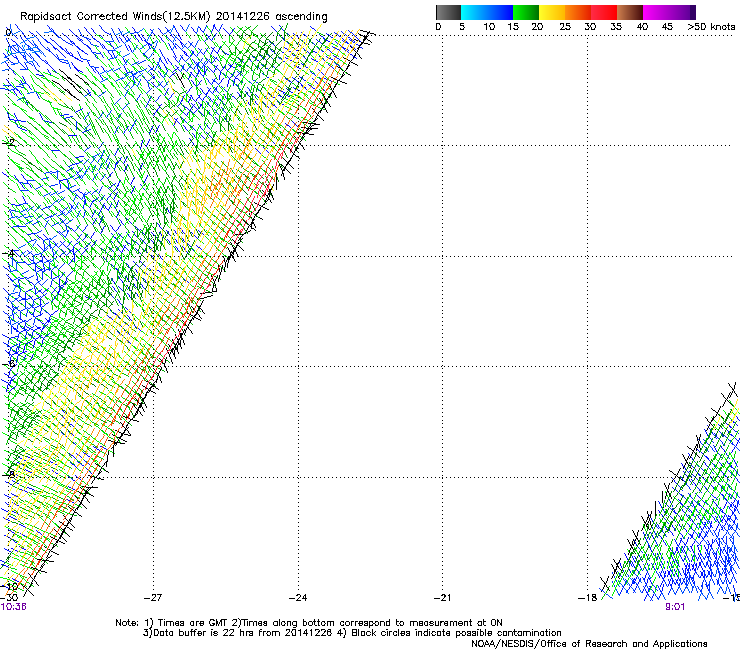Click the blue 5–15 knot legend gradient
The height and width of the screenshot is (650, 740).
coord(487,12)
